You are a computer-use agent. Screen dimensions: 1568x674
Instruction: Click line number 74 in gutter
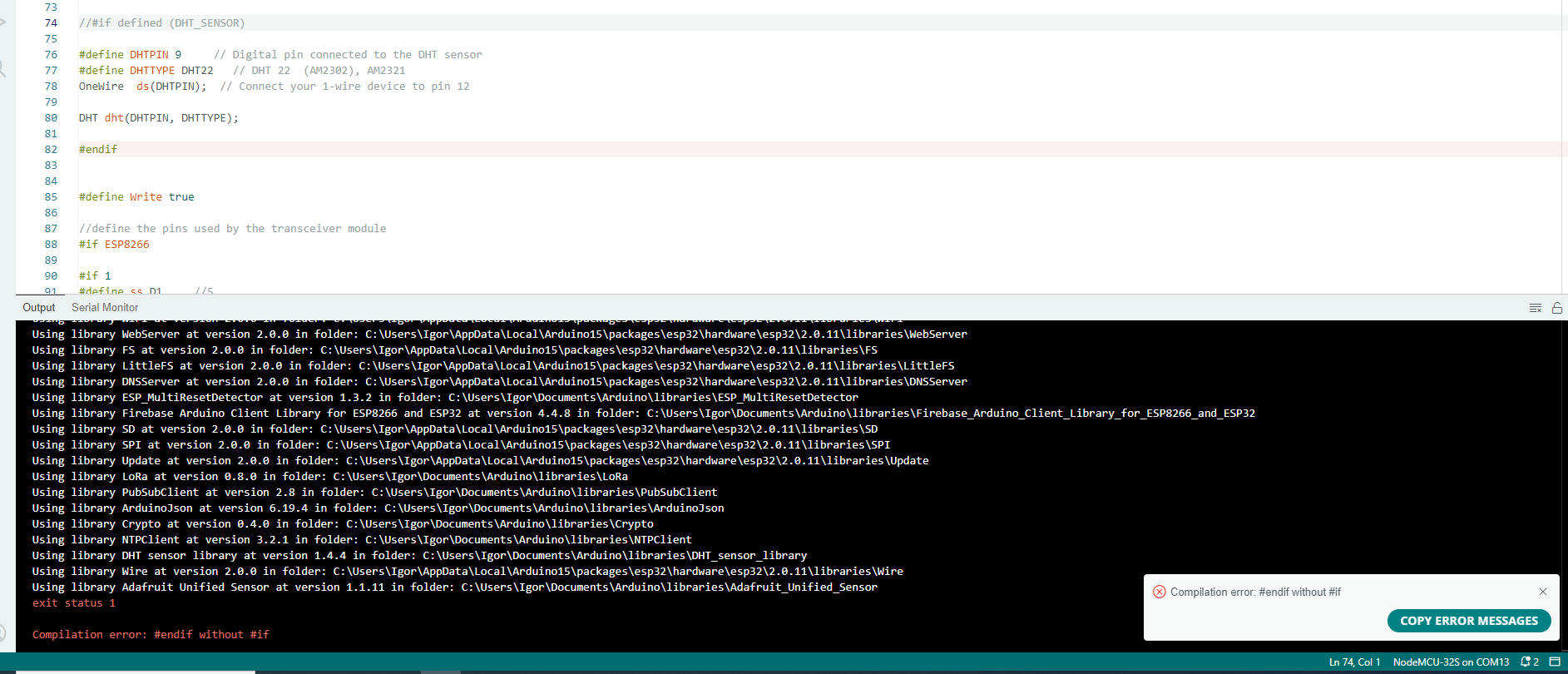pyautogui.click(x=51, y=22)
